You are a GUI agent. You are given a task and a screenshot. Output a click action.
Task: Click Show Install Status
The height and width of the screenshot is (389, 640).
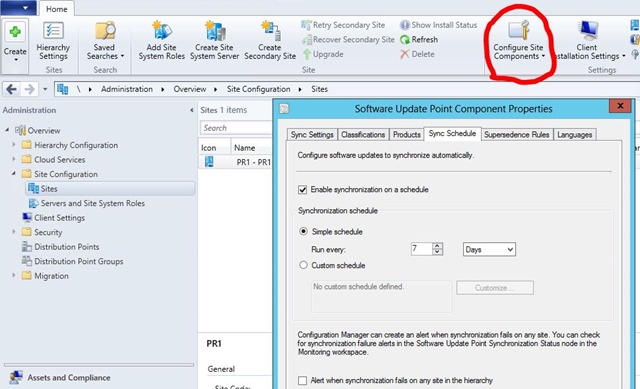pyautogui.click(x=439, y=25)
